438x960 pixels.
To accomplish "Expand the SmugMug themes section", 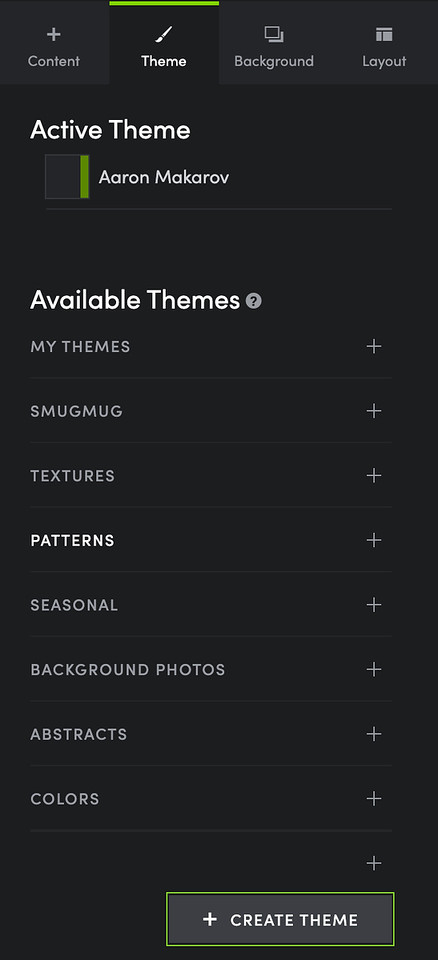I will (x=374, y=411).
